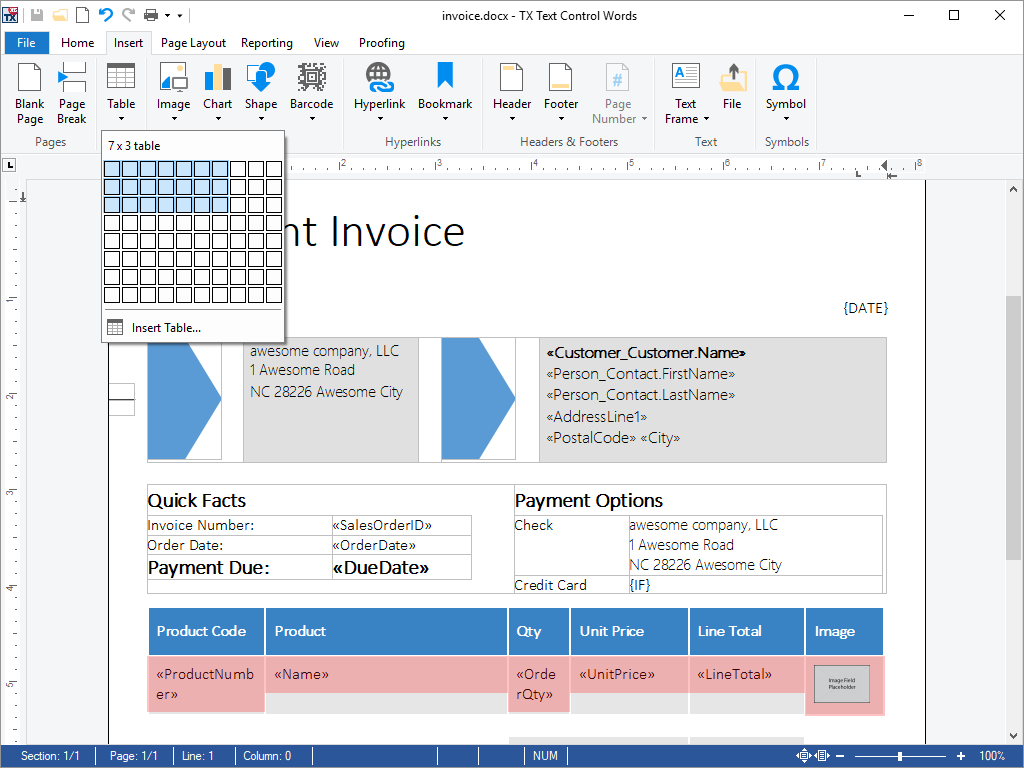Open the Reporting tab
Viewport: 1024px width, 768px height.
(x=267, y=43)
